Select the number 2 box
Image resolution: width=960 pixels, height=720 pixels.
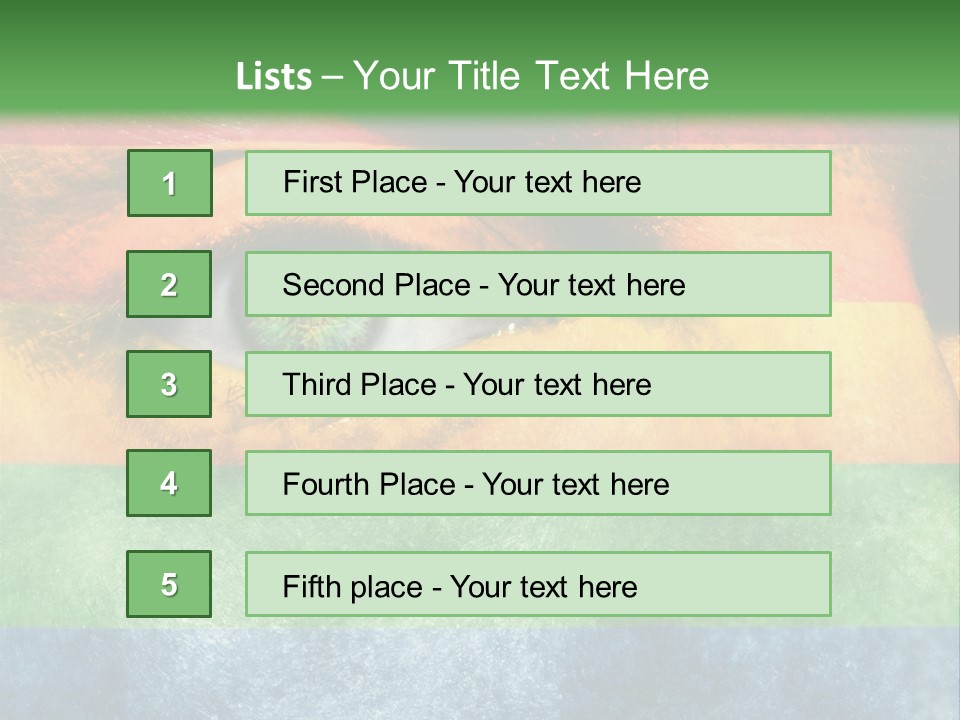(169, 284)
